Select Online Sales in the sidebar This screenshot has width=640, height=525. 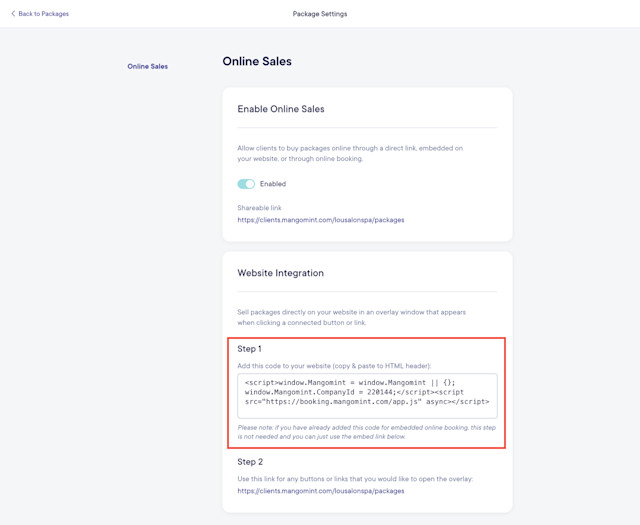(x=147, y=66)
